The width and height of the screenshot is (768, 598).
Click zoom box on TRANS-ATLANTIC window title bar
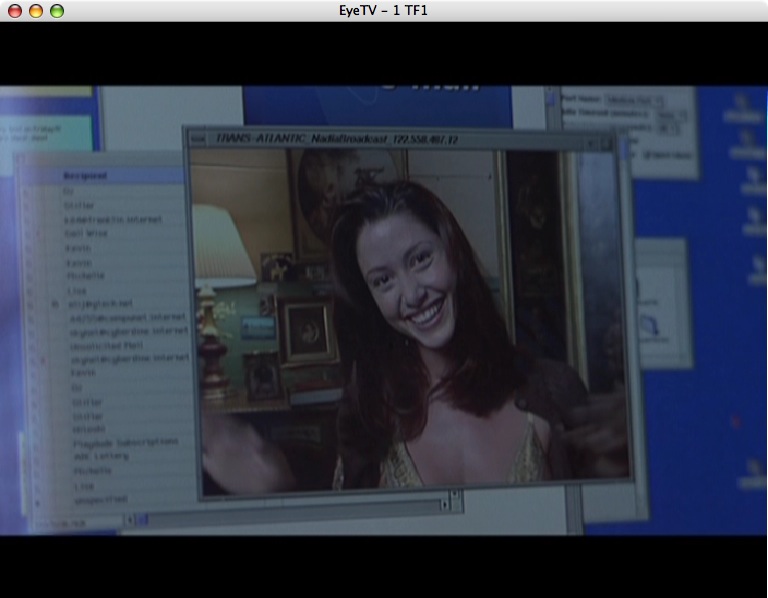click(x=593, y=144)
